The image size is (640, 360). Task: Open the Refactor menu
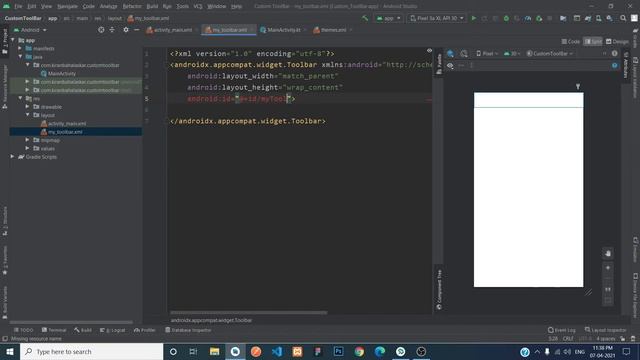[132, 7]
